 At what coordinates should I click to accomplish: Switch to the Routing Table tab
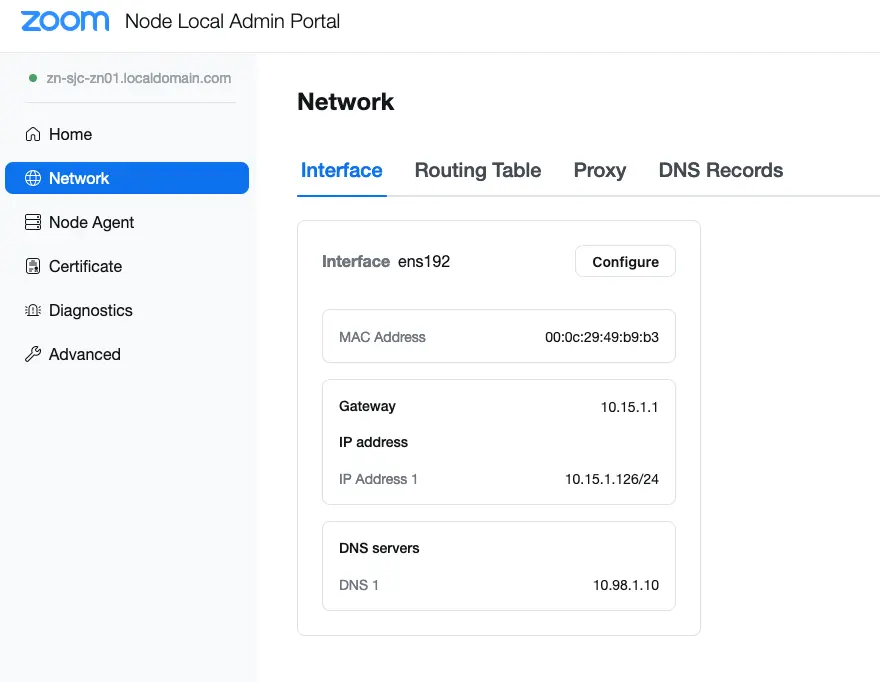478,170
